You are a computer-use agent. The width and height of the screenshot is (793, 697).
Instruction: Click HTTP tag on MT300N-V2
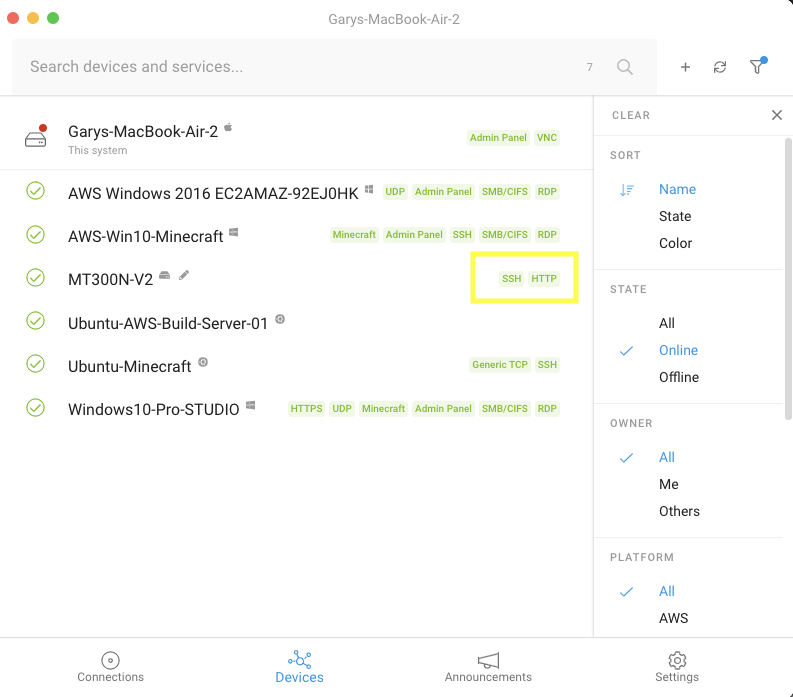click(x=544, y=279)
